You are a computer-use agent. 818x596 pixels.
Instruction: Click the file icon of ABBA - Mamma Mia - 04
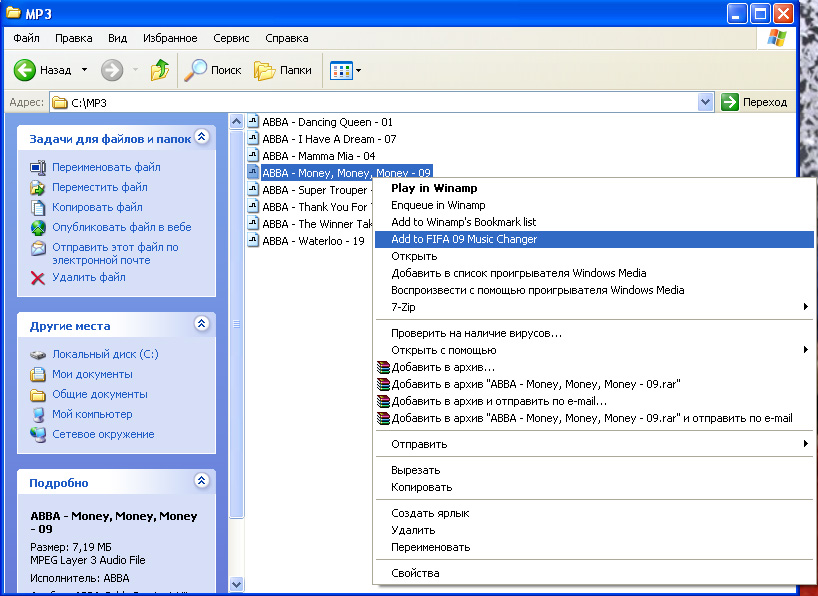click(253, 156)
